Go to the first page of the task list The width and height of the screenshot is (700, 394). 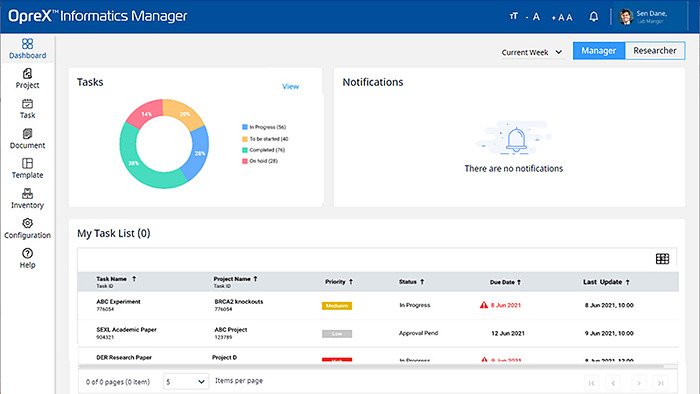pyautogui.click(x=592, y=383)
